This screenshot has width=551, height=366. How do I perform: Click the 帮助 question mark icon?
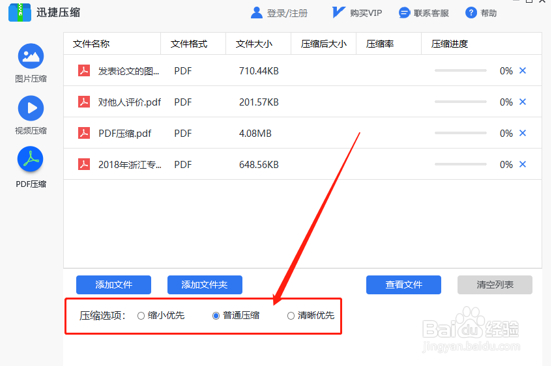pos(471,13)
